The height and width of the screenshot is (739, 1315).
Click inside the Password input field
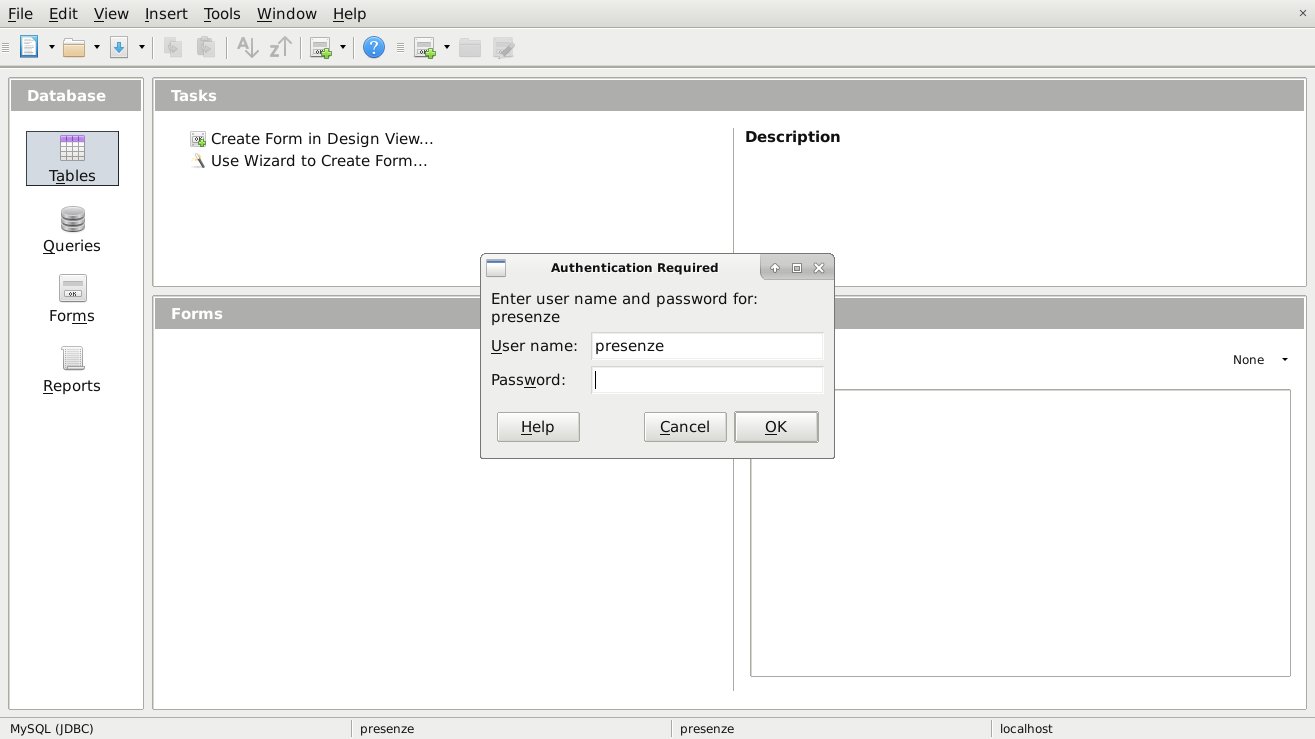click(707, 380)
